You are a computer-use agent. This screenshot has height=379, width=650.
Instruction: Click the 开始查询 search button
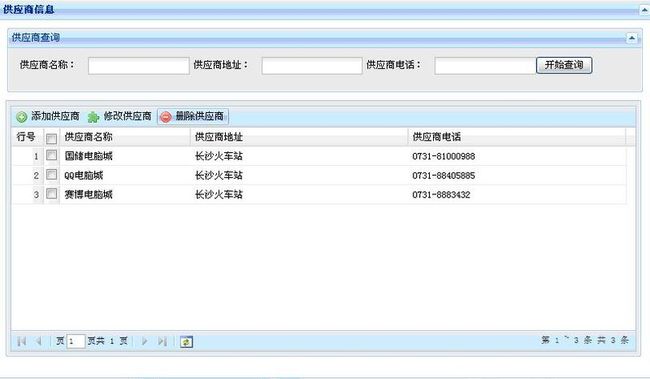[x=564, y=65]
